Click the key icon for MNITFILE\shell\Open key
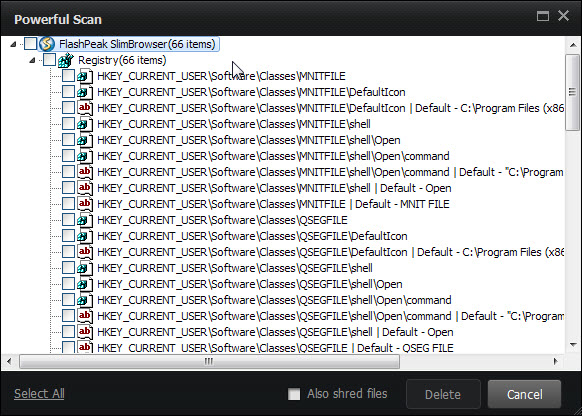The image size is (582, 416). tap(85, 140)
